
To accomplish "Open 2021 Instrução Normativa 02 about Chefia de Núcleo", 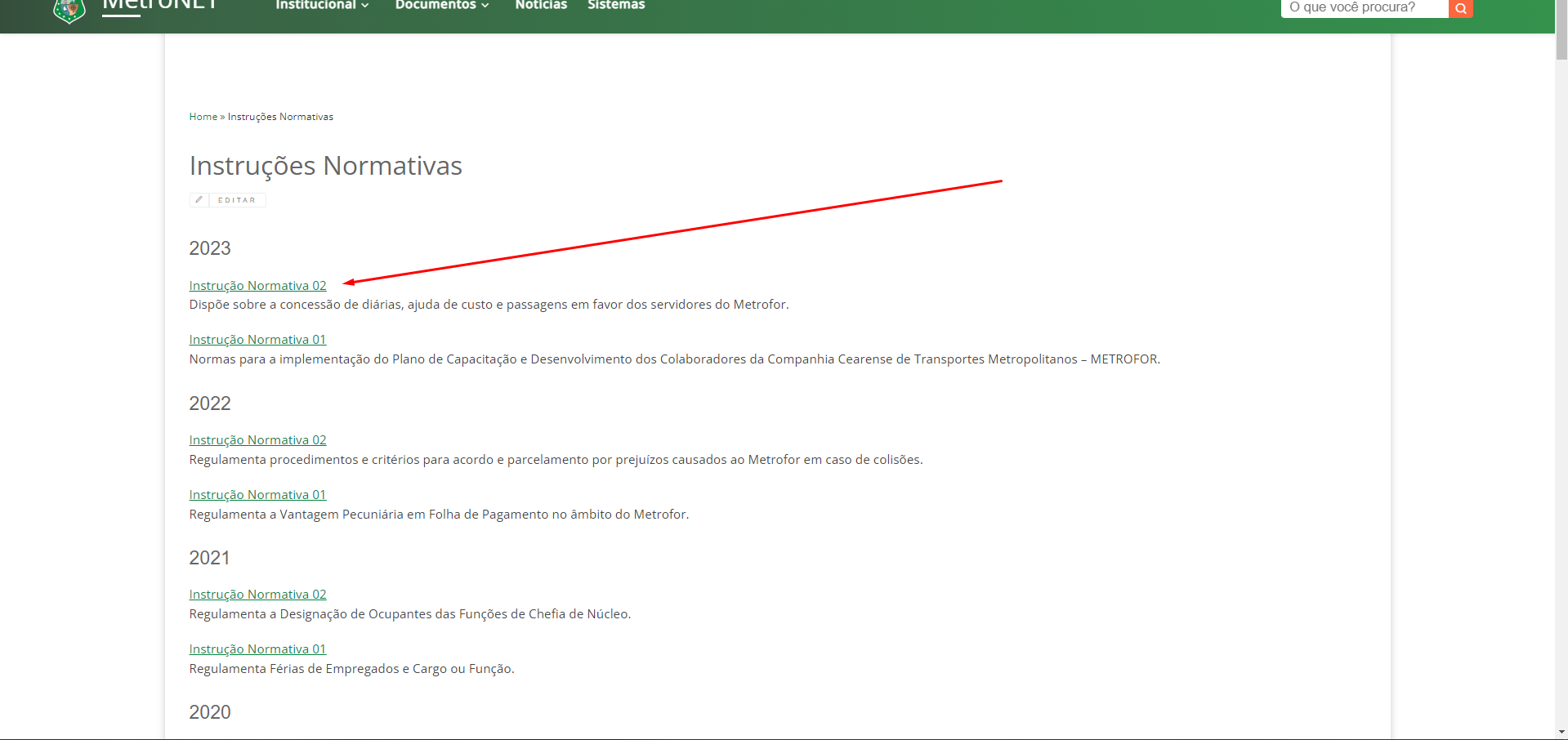I will pos(257,595).
